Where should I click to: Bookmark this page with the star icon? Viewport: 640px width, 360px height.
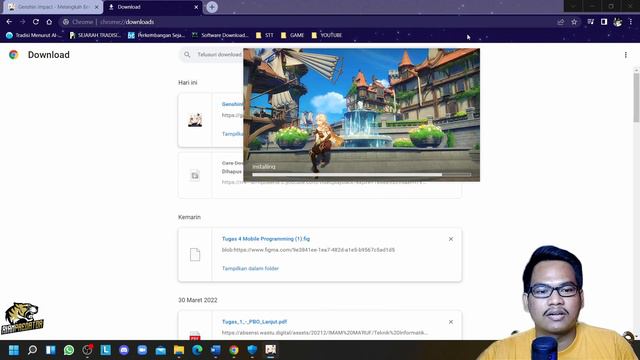(x=574, y=22)
